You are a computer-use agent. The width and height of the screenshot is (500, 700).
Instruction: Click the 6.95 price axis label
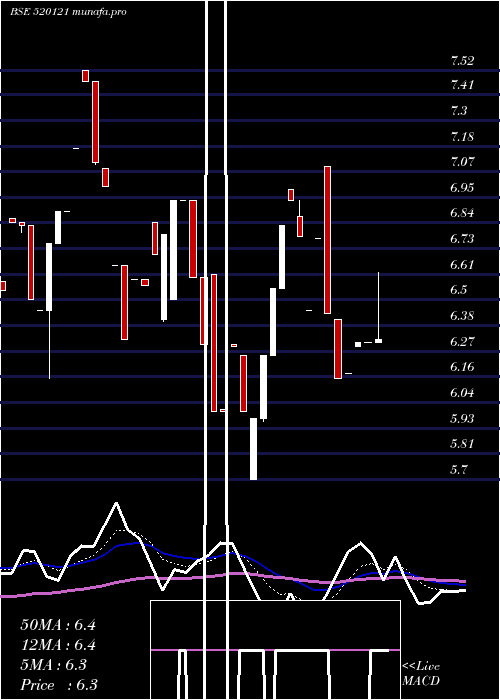pyautogui.click(x=462, y=188)
